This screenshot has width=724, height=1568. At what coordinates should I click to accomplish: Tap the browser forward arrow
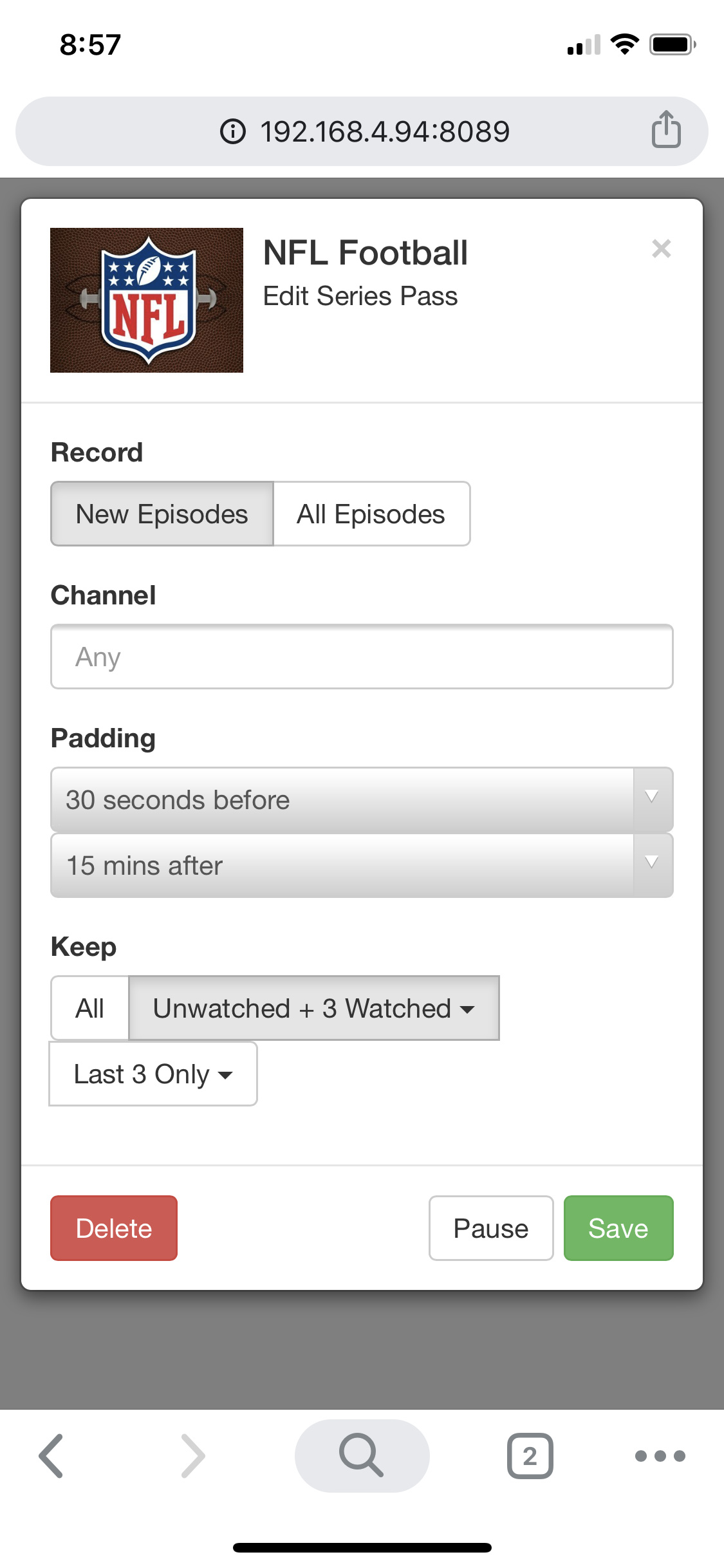point(192,1455)
